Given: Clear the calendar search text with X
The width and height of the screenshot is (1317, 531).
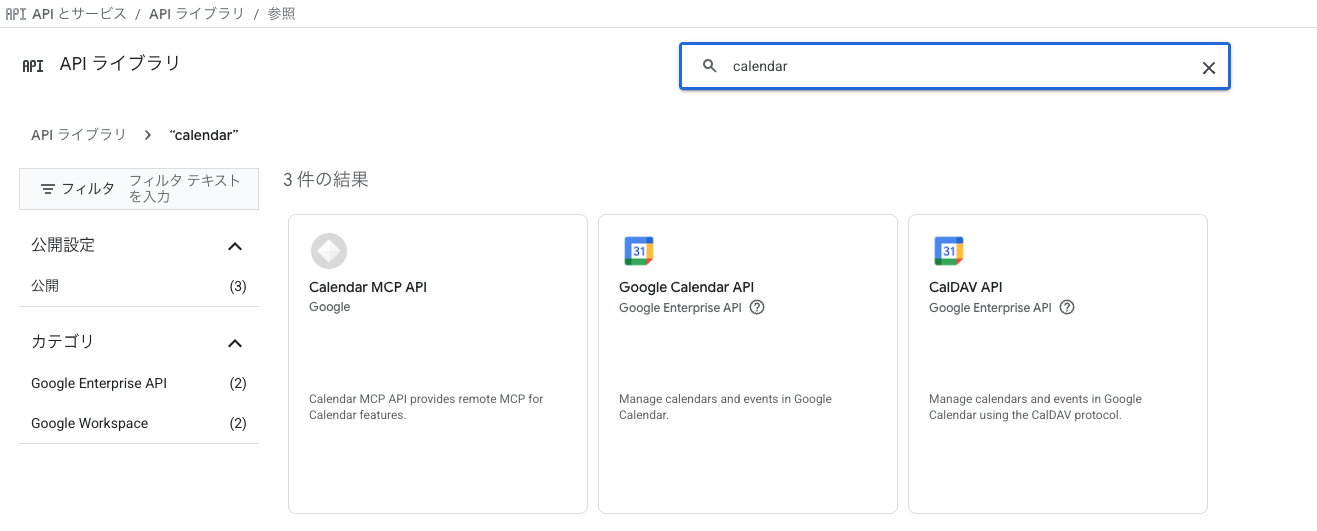Looking at the screenshot, I should [x=1208, y=67].
